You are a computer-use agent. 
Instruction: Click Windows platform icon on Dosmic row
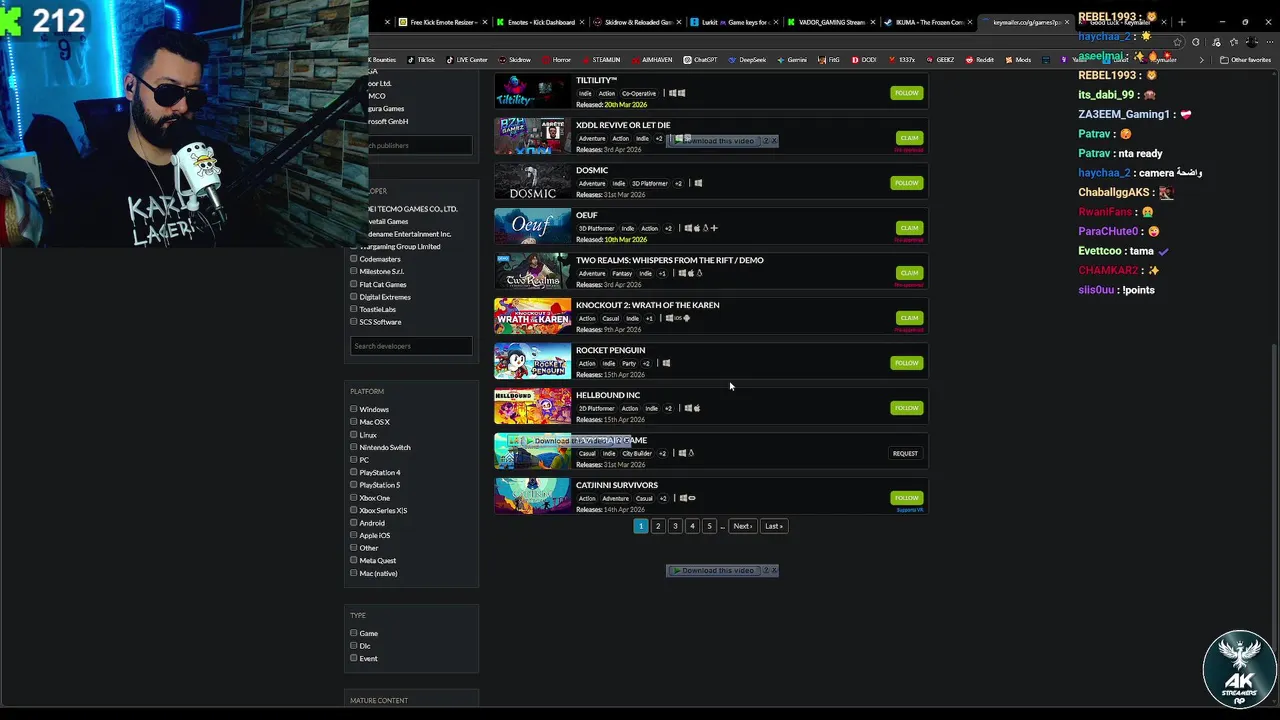tap(698, 183)
